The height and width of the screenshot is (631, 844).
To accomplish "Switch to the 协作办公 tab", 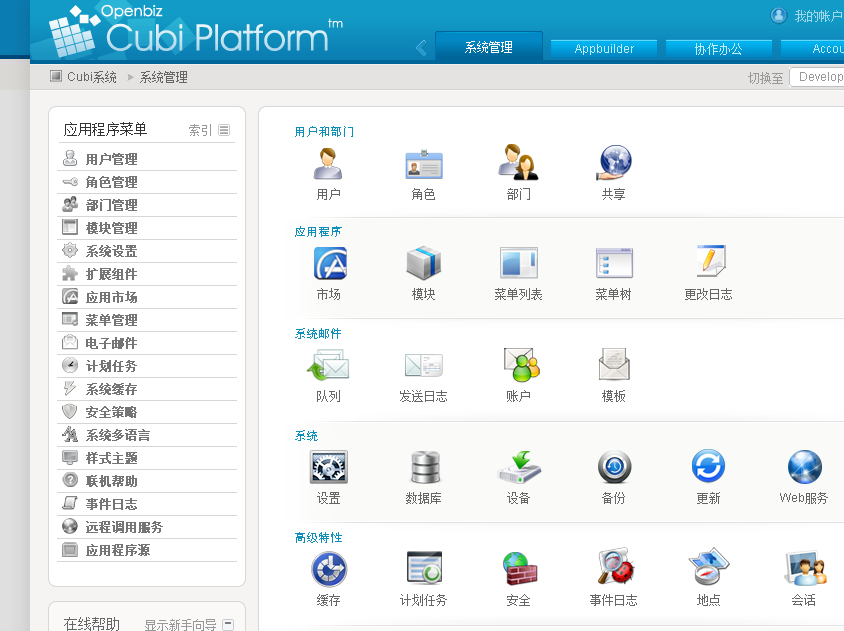I will click(719, 49).
